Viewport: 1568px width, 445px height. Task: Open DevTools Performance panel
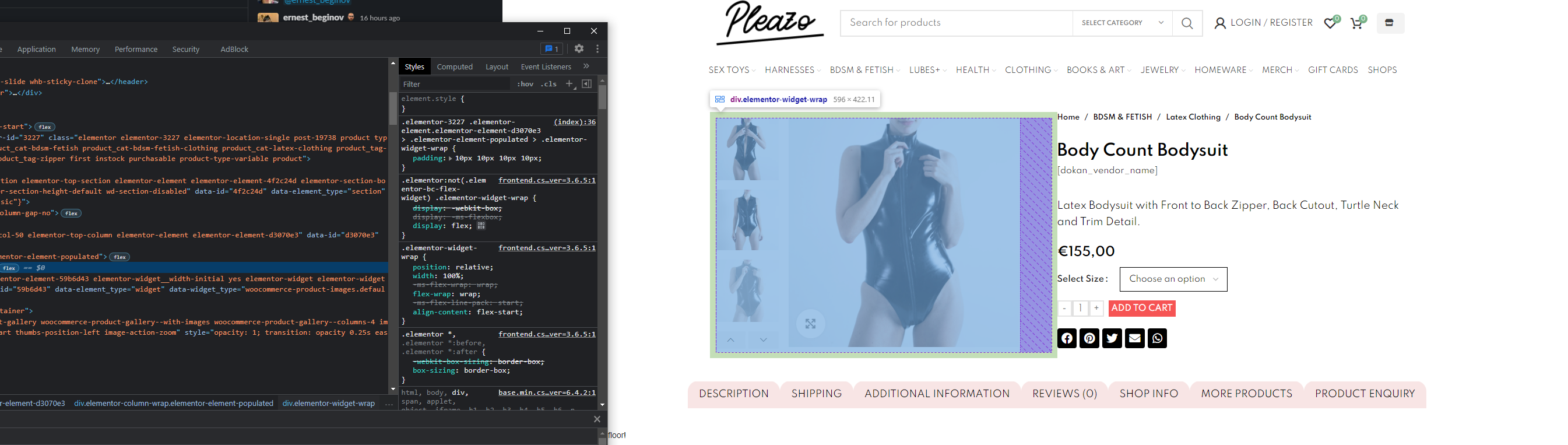[136, 50]
